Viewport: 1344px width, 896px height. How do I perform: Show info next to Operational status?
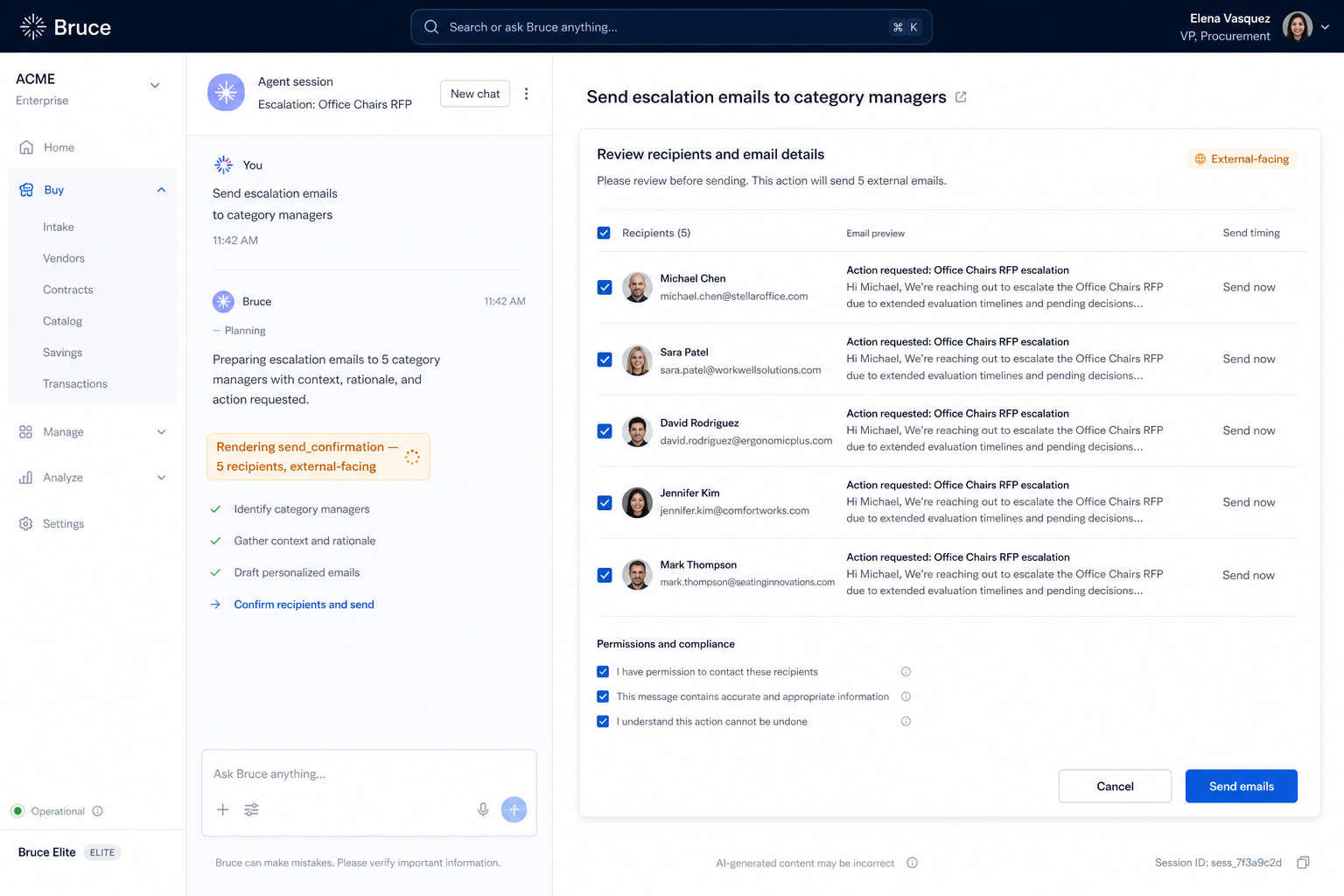tap(98, 811)
